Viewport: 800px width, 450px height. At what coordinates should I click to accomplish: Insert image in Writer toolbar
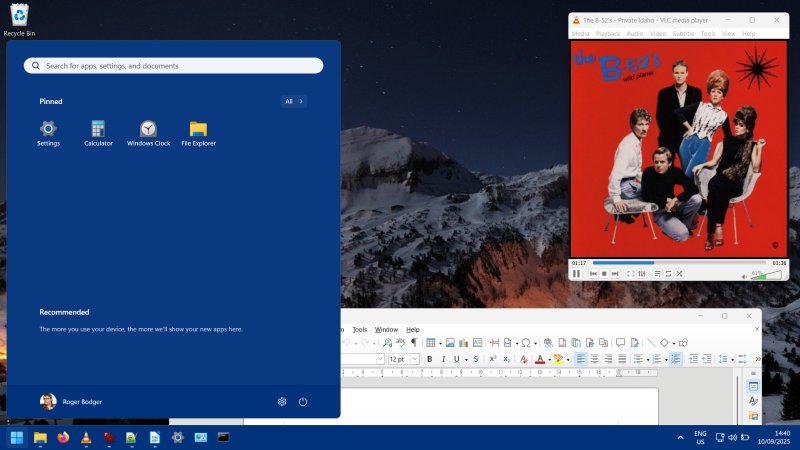click(x=450, y=343)
